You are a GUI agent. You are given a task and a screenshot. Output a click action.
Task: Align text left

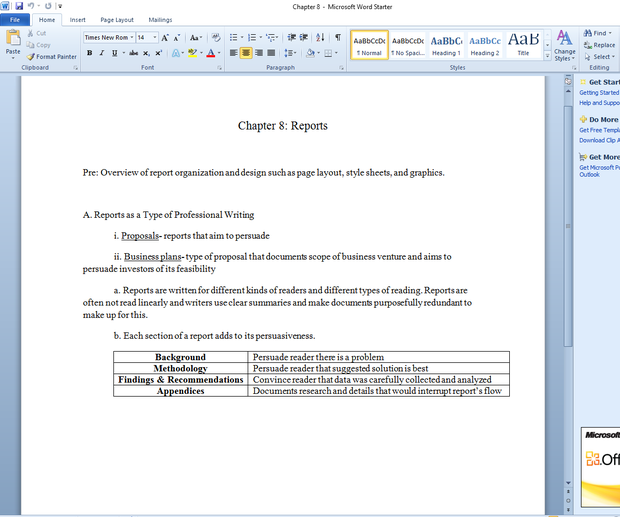[x=234, y=53]
